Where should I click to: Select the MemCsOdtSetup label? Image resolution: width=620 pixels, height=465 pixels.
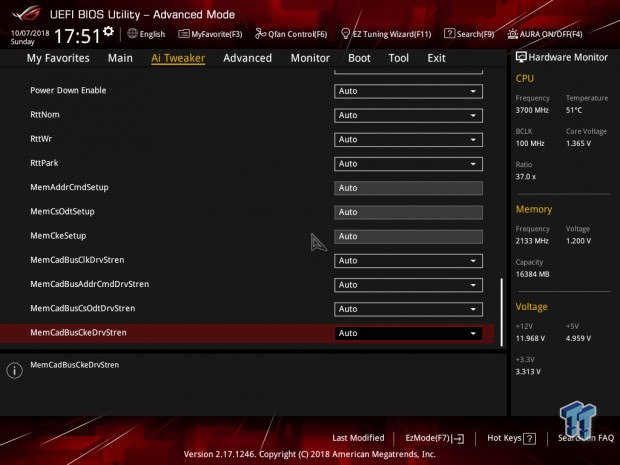62,211
